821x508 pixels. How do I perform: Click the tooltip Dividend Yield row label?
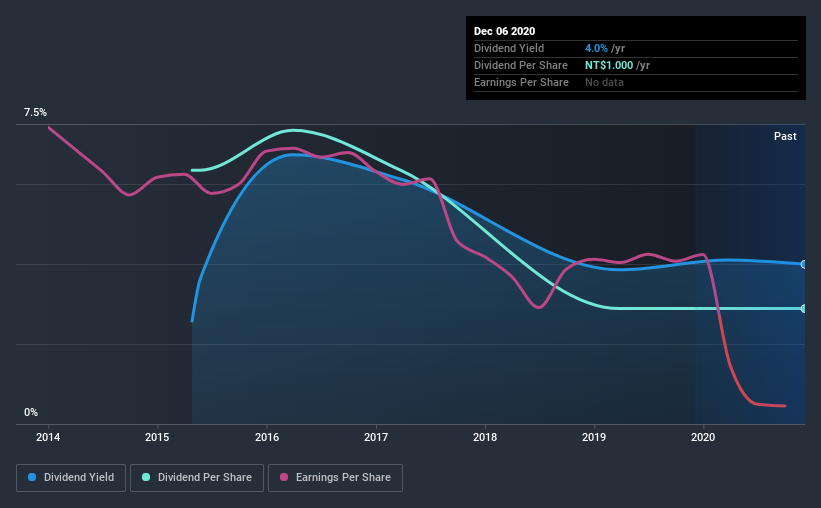tap(509, 48)
